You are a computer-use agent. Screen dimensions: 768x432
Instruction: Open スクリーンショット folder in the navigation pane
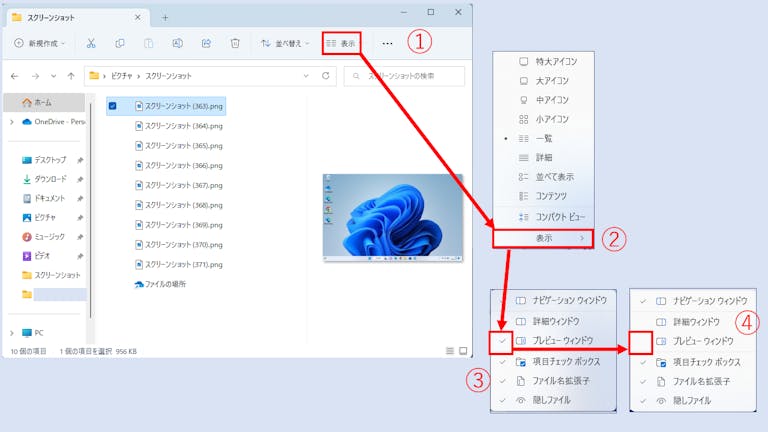[x=51, y=275]
